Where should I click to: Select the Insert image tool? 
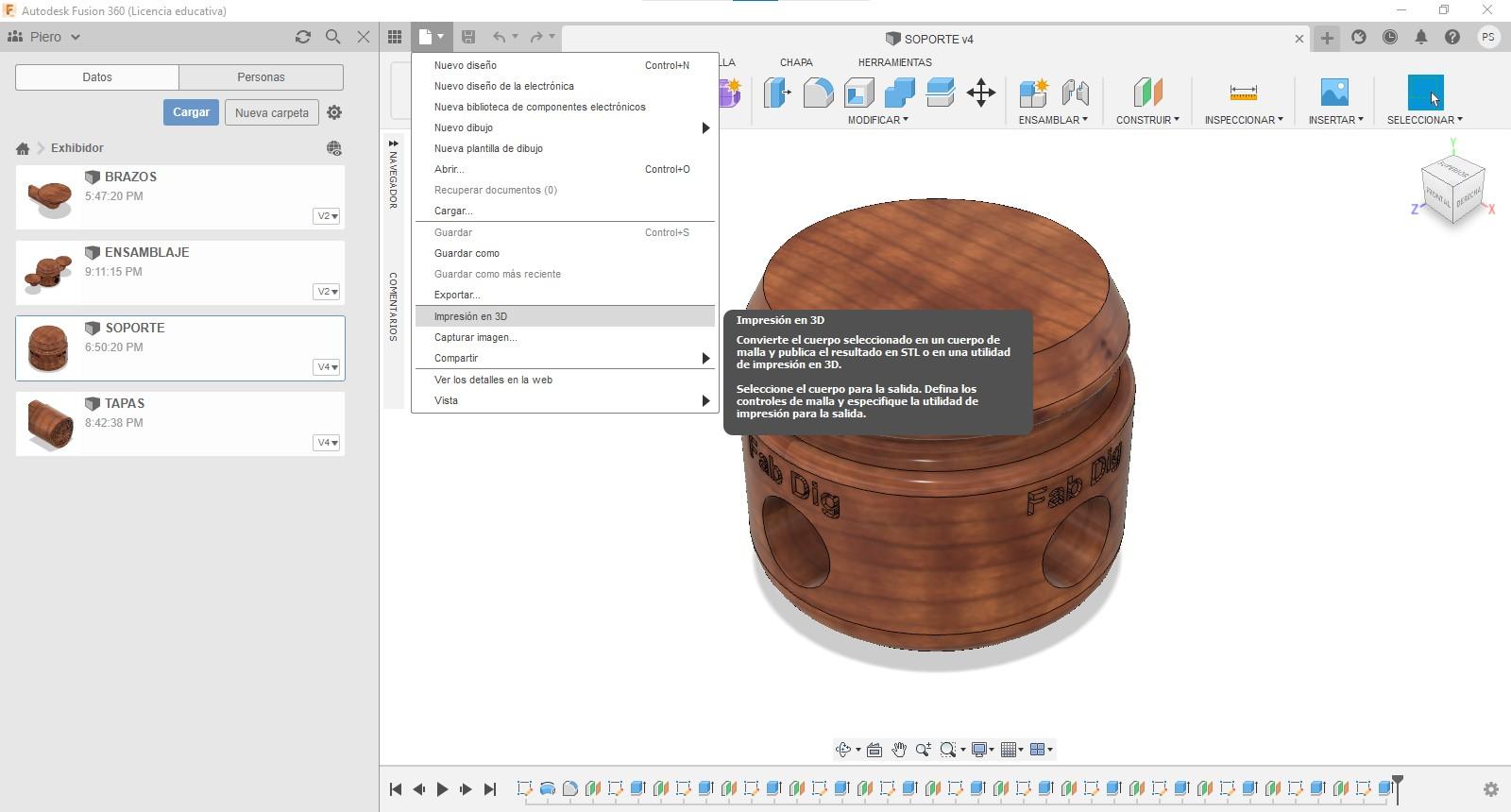coord(1334,93)
